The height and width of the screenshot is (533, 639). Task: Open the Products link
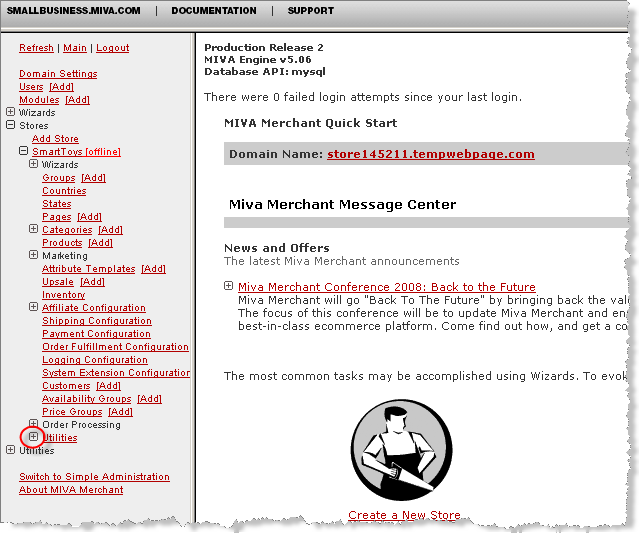62,243
